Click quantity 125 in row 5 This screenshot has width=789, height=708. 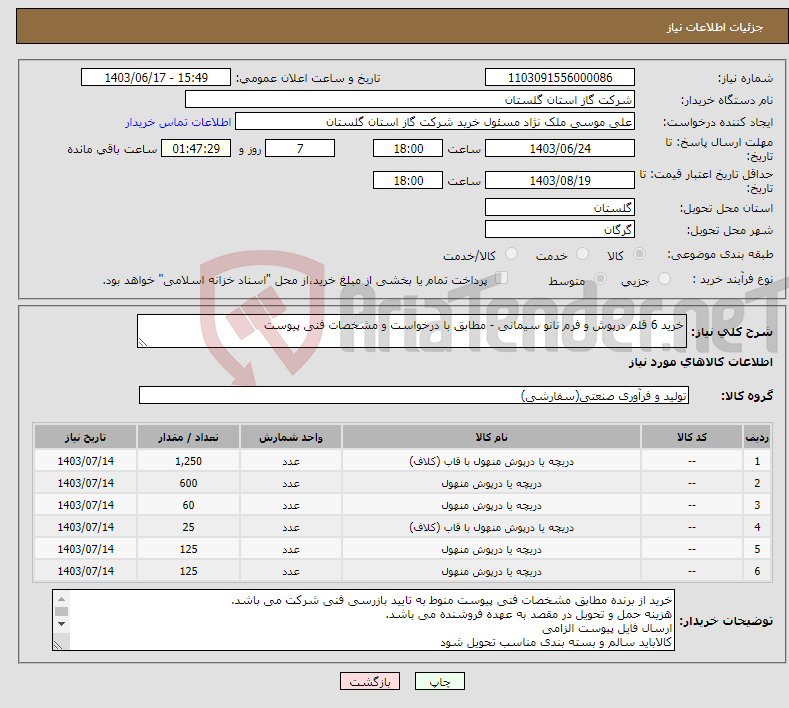[x=188, y=549]
